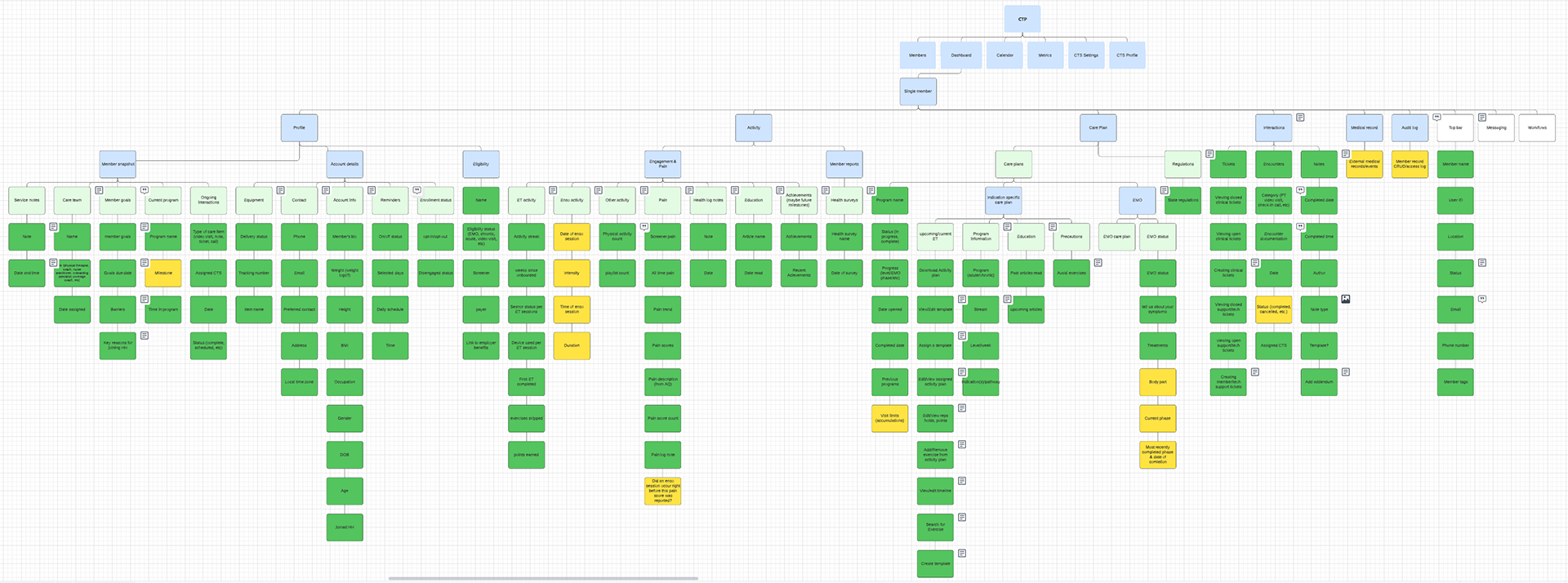Select the Joined HH node
The image size is (1568, 583).
pyautogui.click(x=345, y=527)
